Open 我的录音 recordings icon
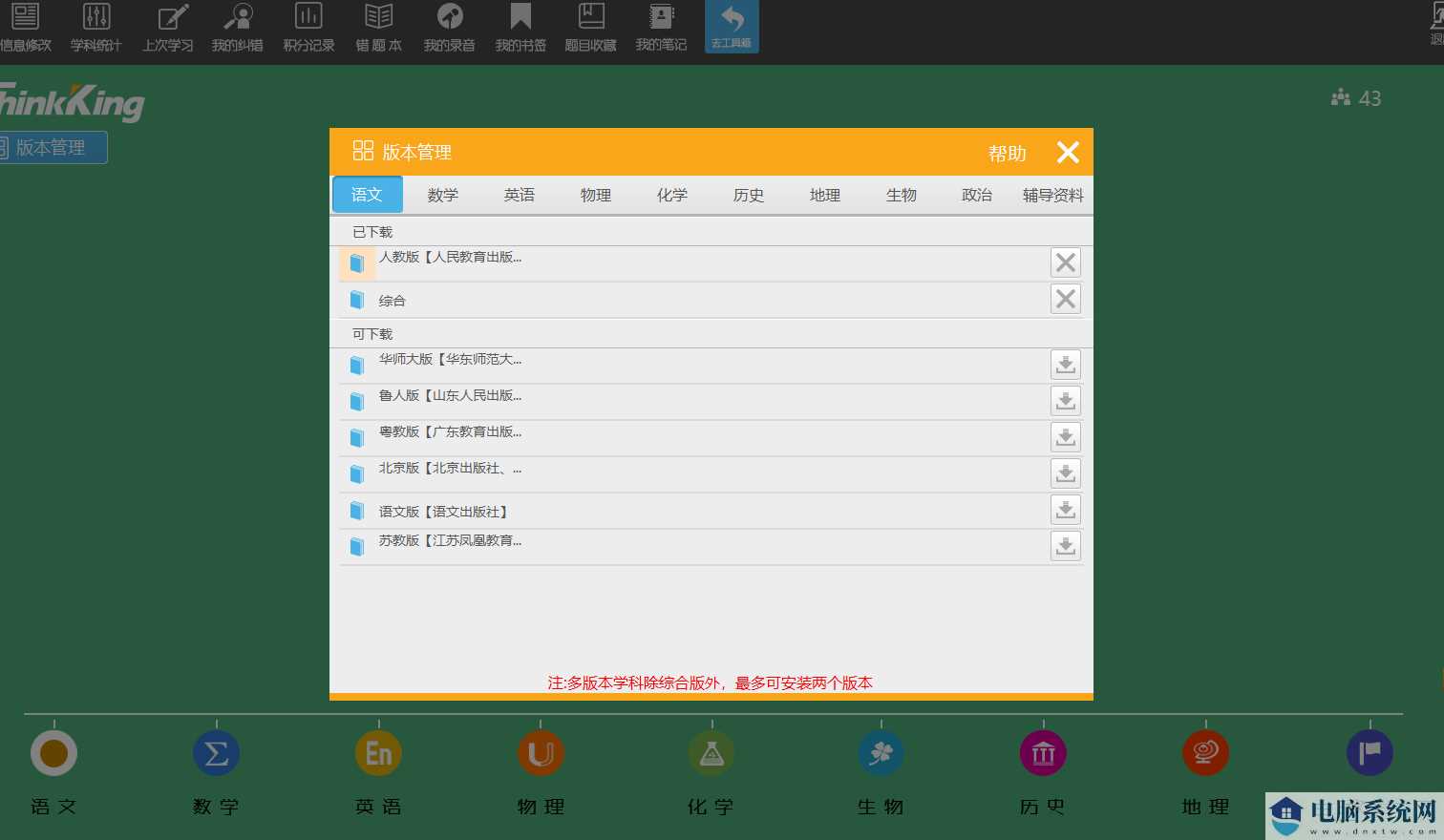The image size is (1444, 840). [x=450, y=27]
